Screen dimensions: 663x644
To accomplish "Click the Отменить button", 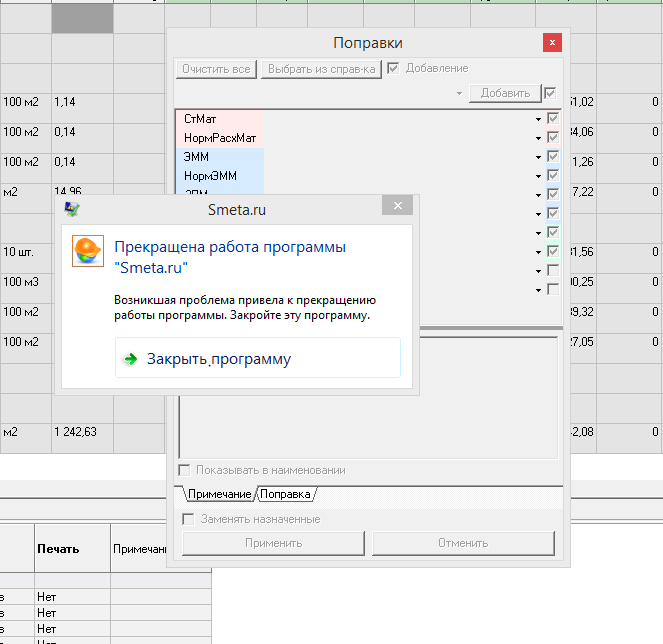I will pos(463,543).
